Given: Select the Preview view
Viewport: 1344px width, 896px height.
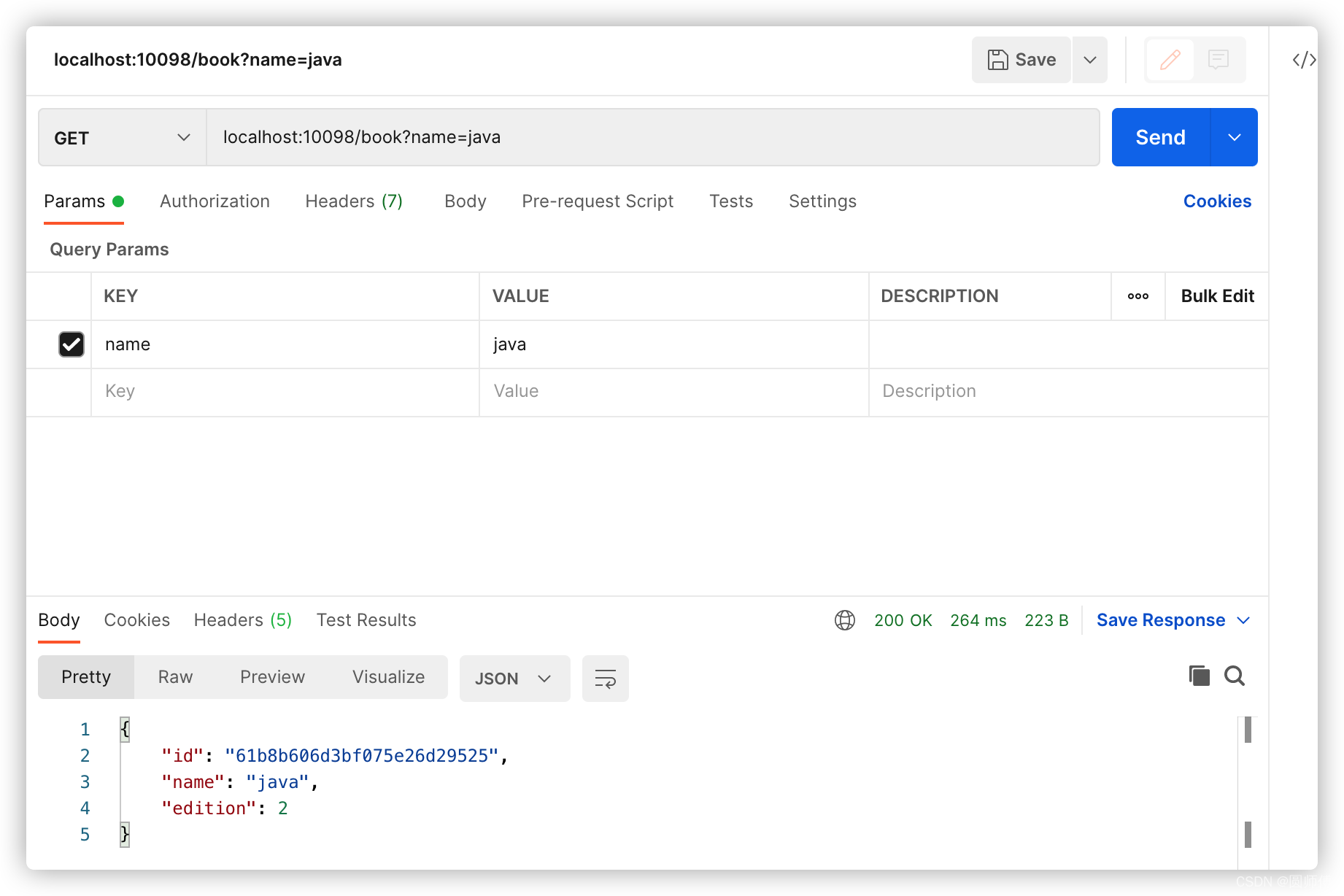Looking at the screenshot, I should pyautogui.click(x=272, y=677).
